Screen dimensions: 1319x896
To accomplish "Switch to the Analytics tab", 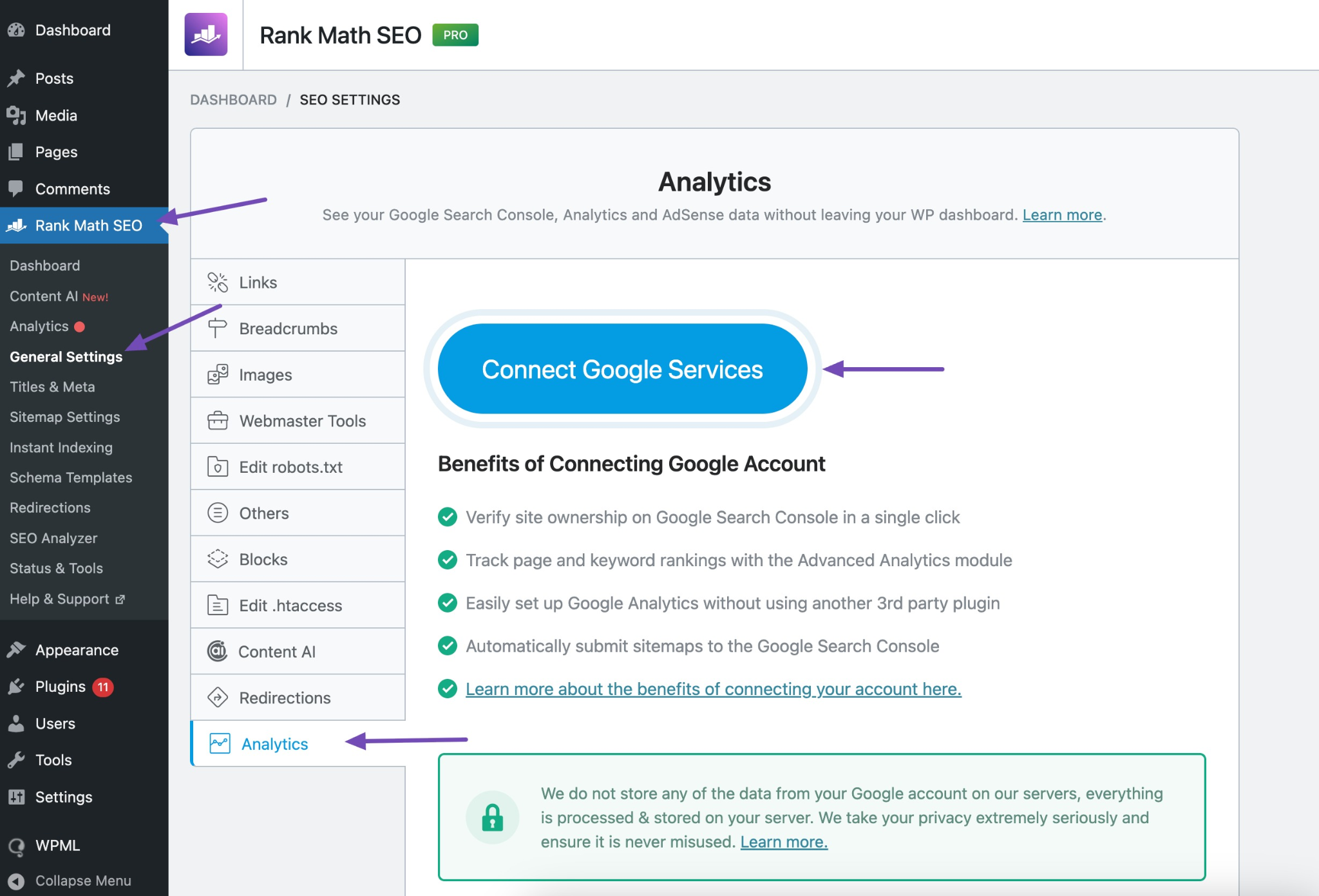I will (x=274, y=743).
